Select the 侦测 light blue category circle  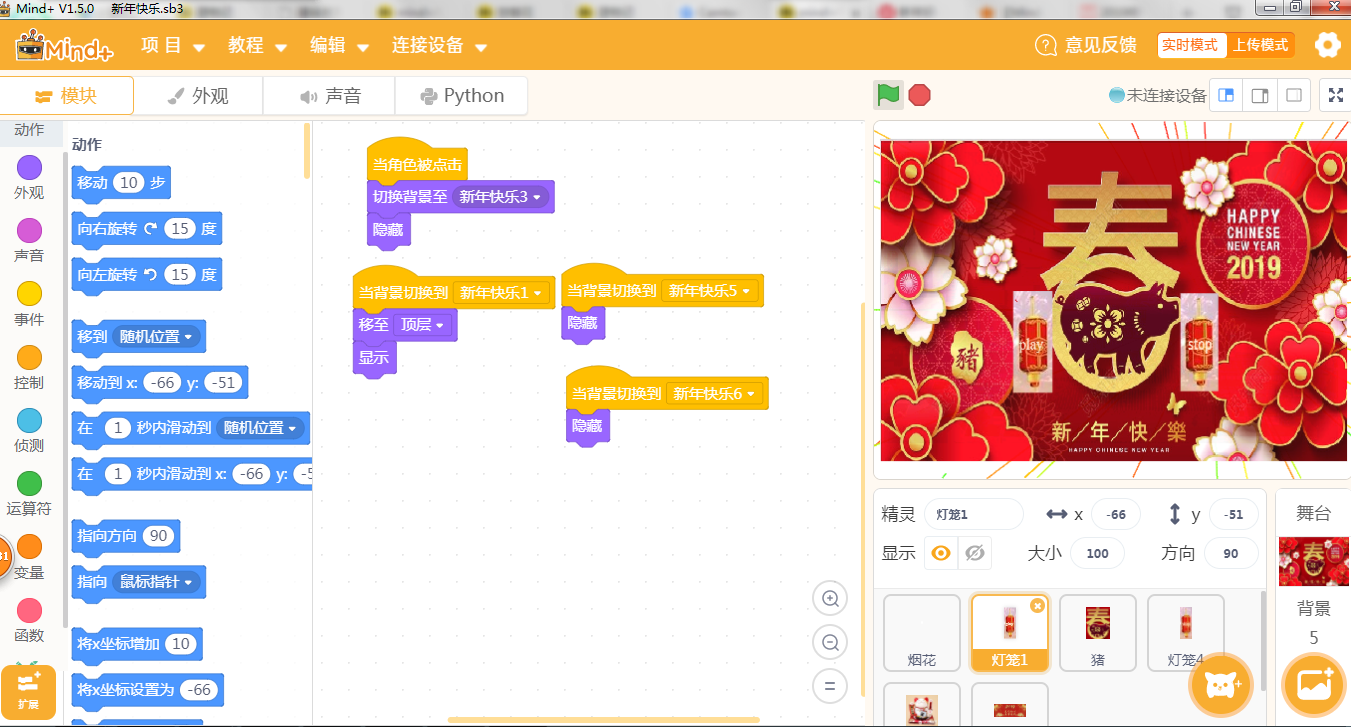[x=30, y=420]
